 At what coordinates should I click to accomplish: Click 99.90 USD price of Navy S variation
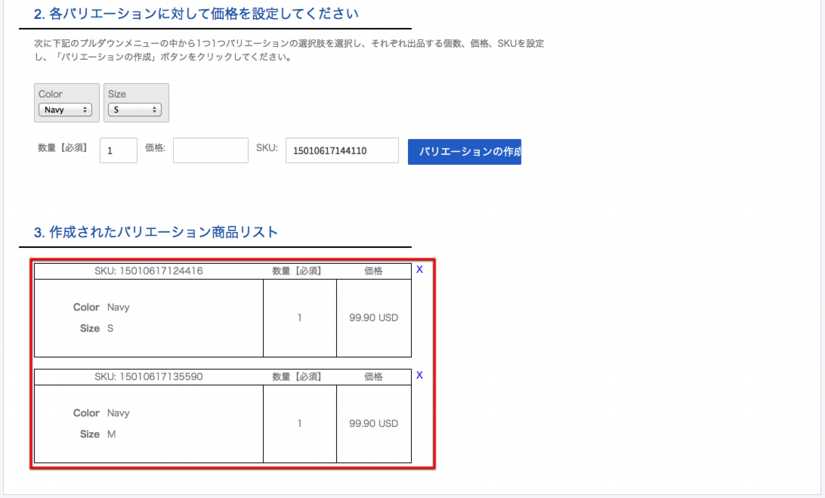click(373, 318)
